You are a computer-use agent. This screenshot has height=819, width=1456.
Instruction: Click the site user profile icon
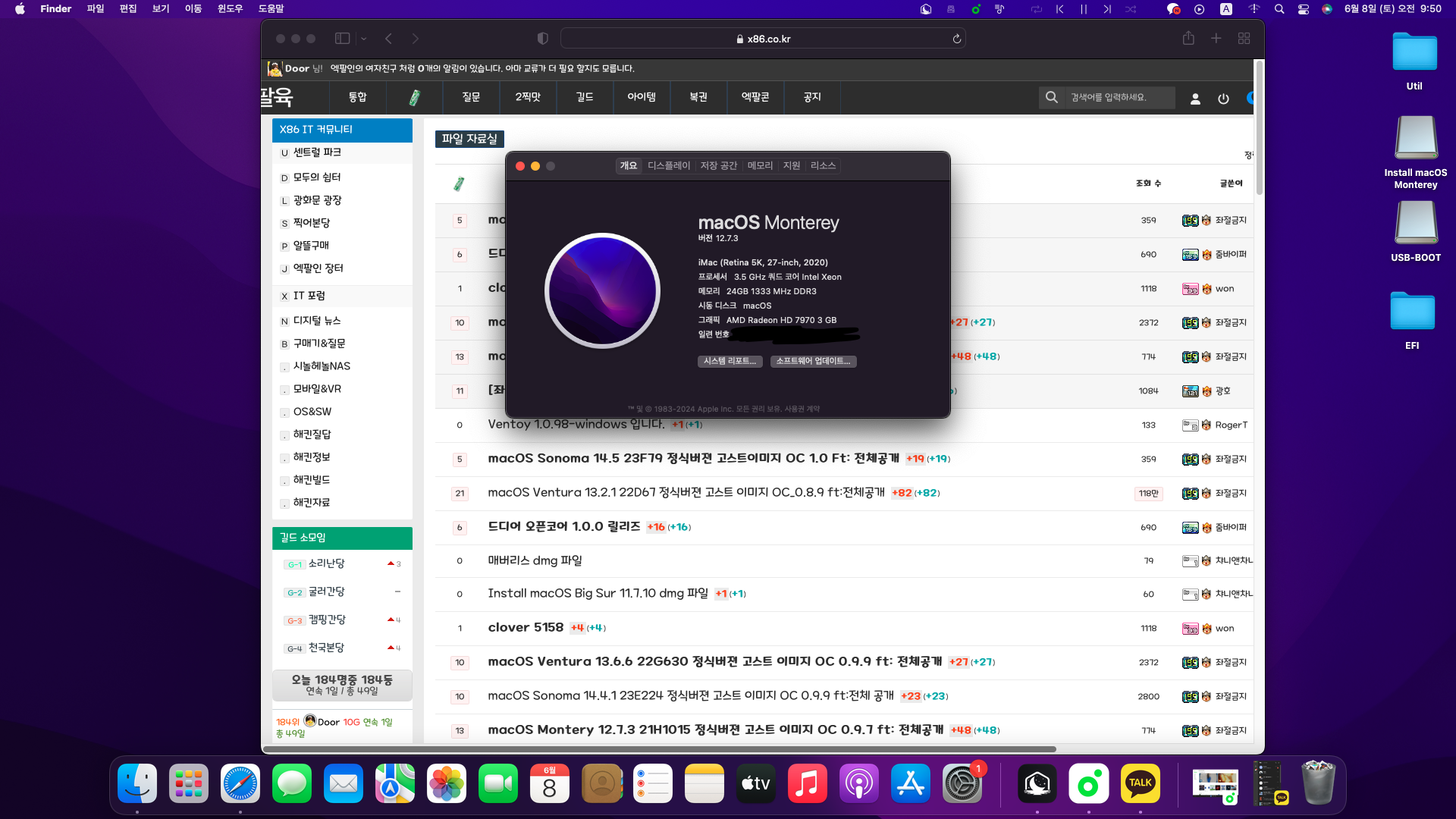click(x=1195, y=99)
